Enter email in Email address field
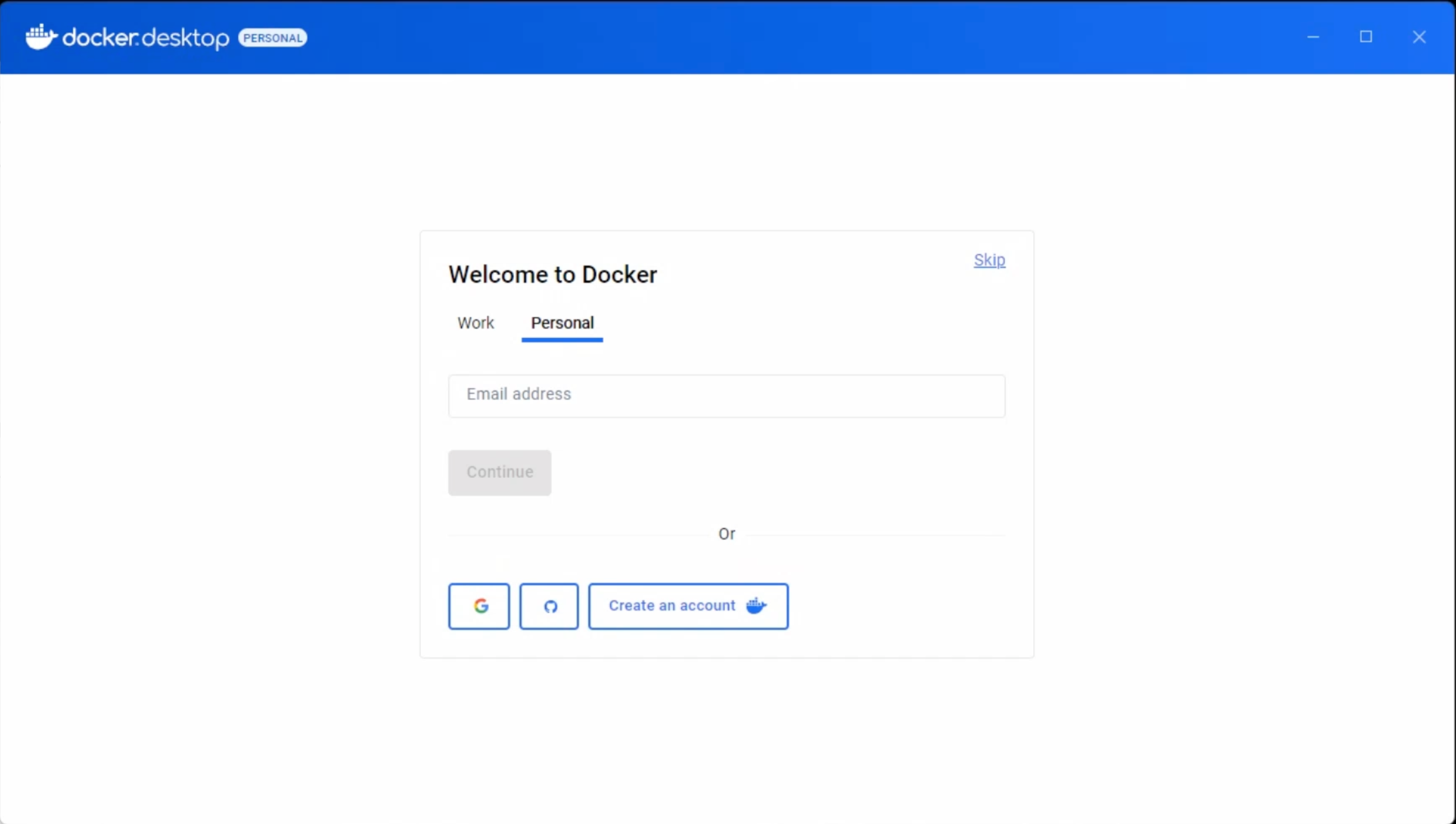This screenshot has width=1456, height=824. pos(727,394)
